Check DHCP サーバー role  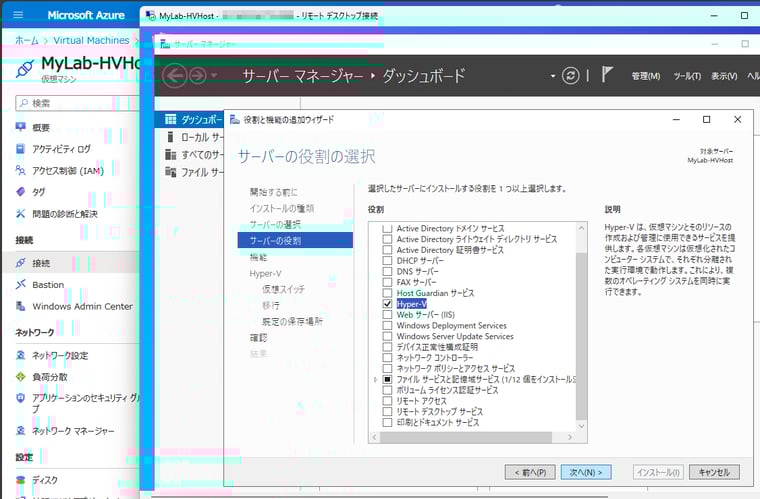[387, 261]
